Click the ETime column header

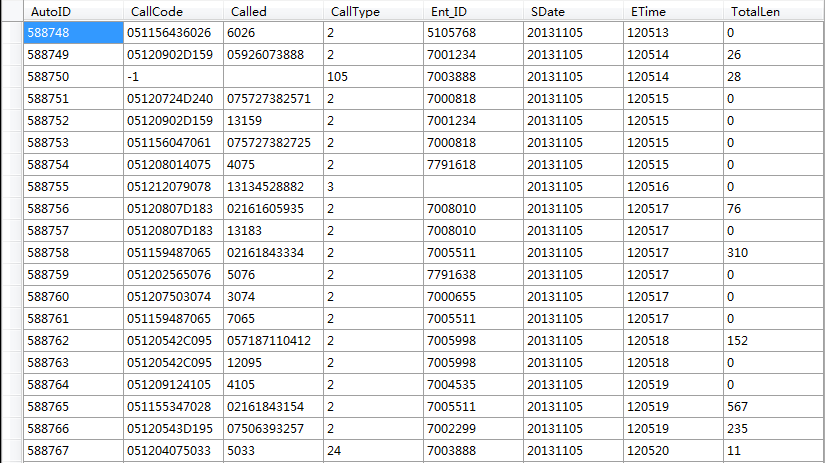[673, 11]
